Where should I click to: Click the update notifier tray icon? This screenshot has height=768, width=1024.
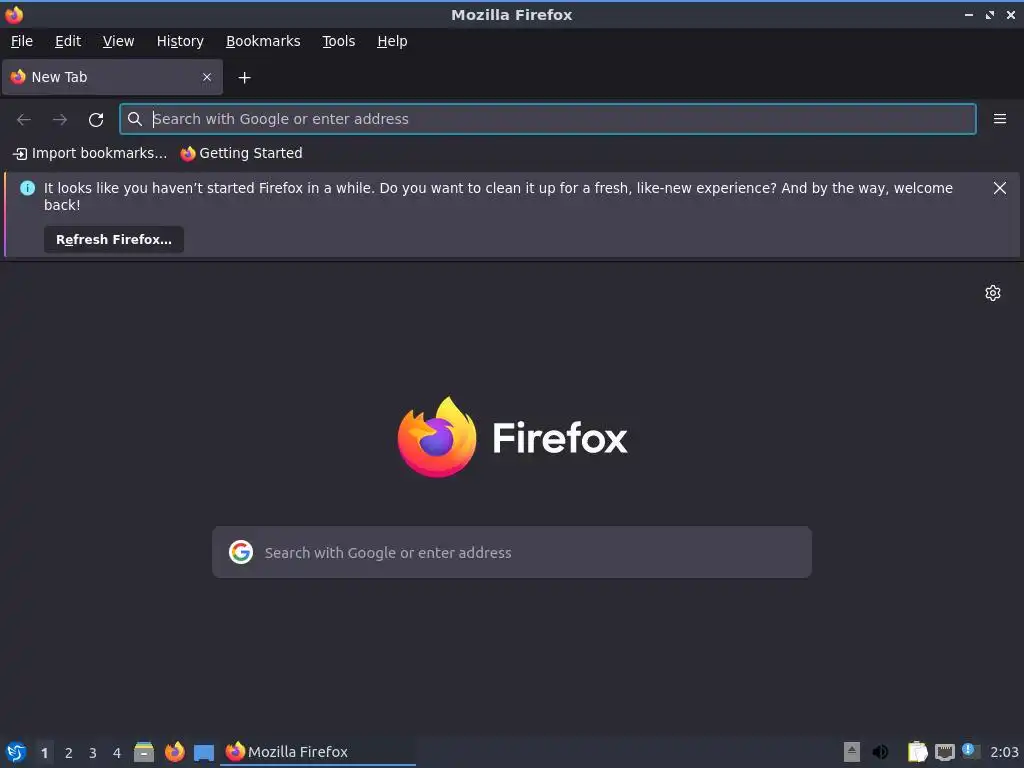(971, 751)
